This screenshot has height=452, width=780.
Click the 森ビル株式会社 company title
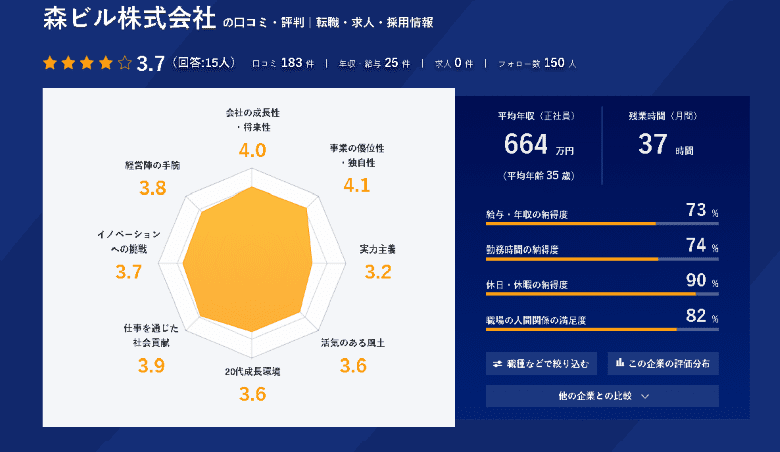pyautogui.click(x=129, y=18)
